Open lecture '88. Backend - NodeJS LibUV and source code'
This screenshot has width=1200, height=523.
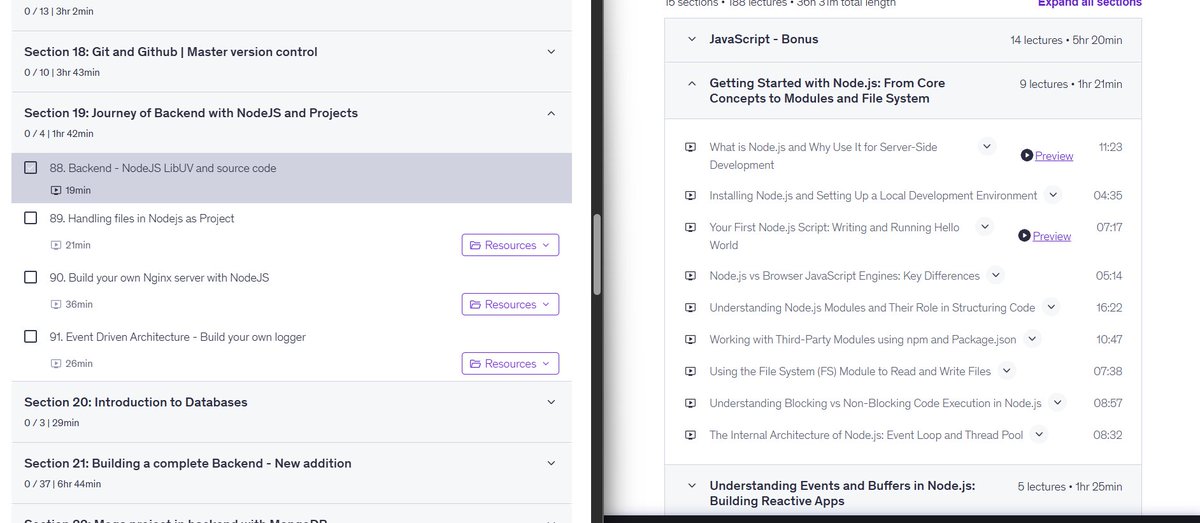163,168
